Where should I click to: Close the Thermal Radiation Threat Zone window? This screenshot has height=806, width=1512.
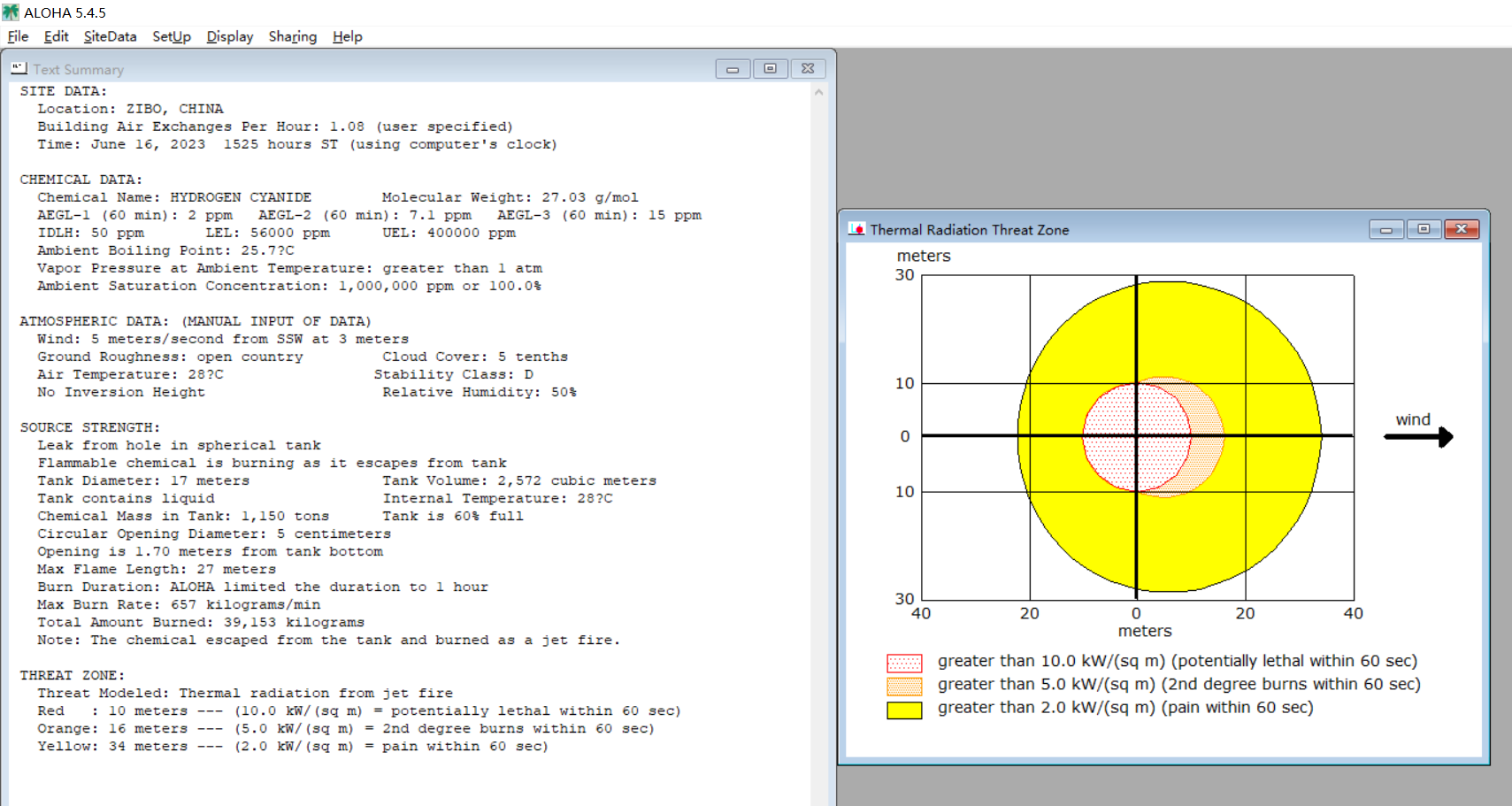(1462, 230)
